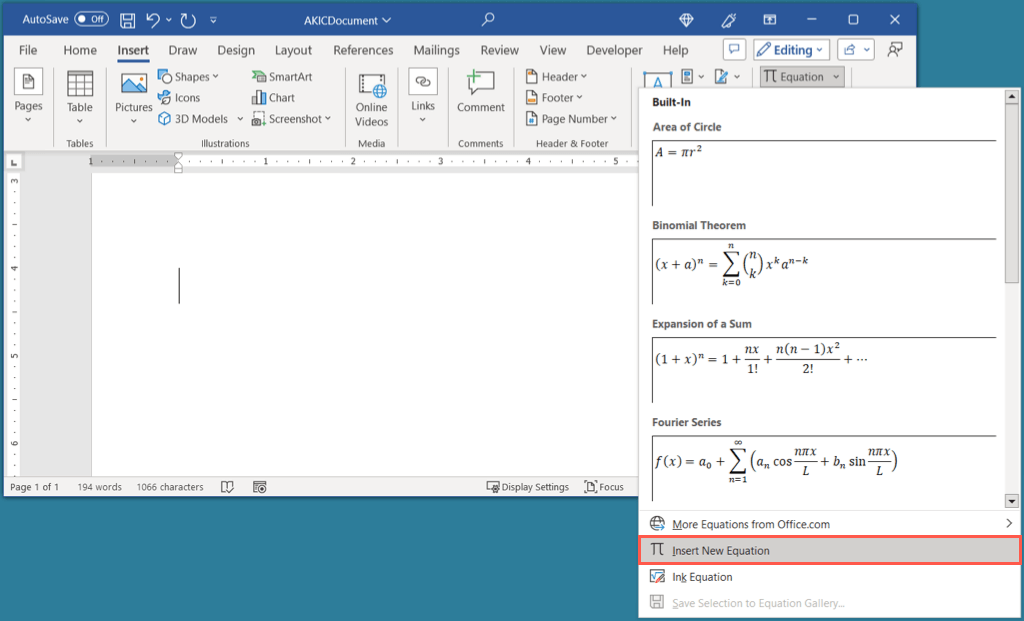Click the Undo arrow icon

(153, 19)
